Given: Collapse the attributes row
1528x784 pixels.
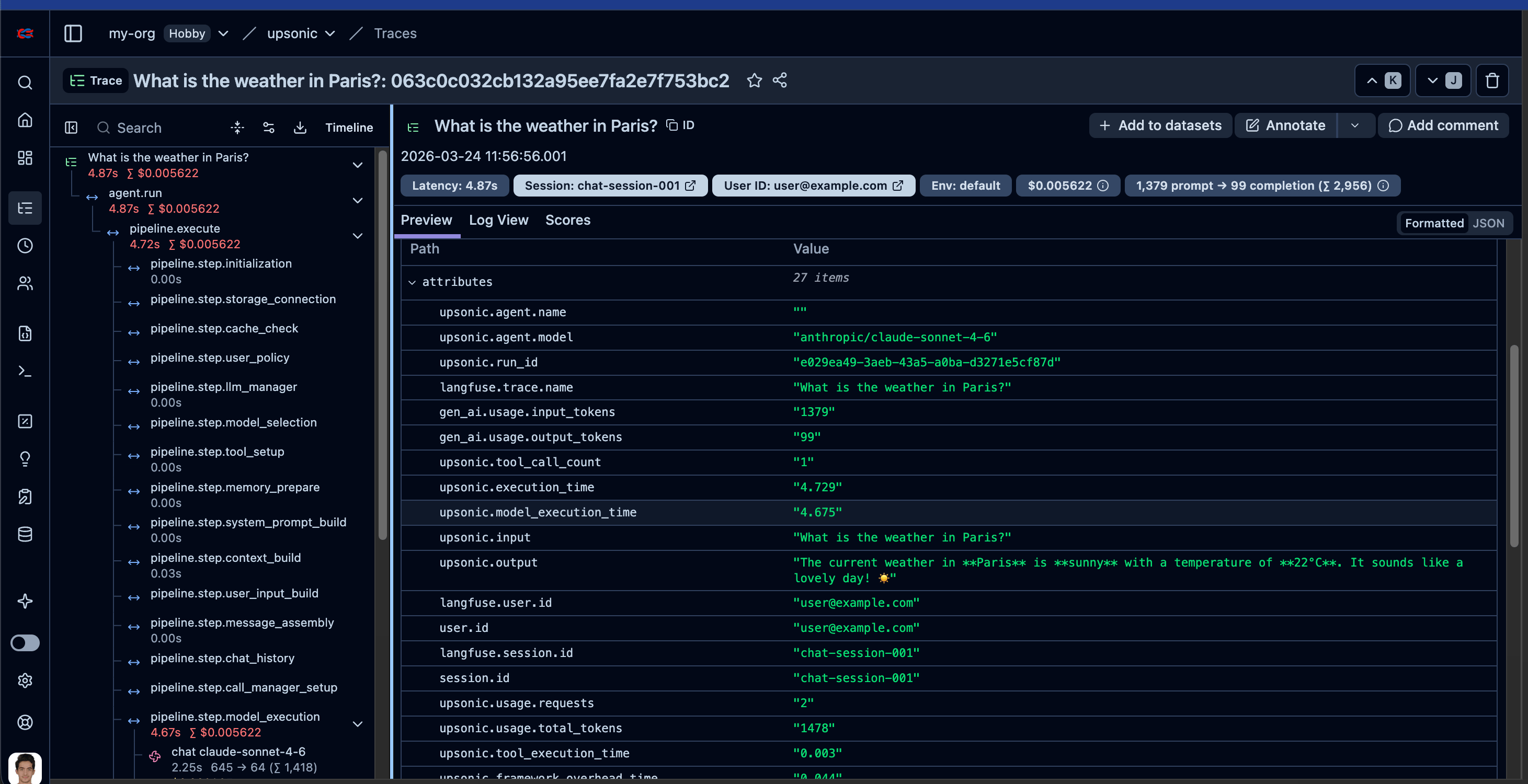Looking at the screenshot, I should (412, 282).
